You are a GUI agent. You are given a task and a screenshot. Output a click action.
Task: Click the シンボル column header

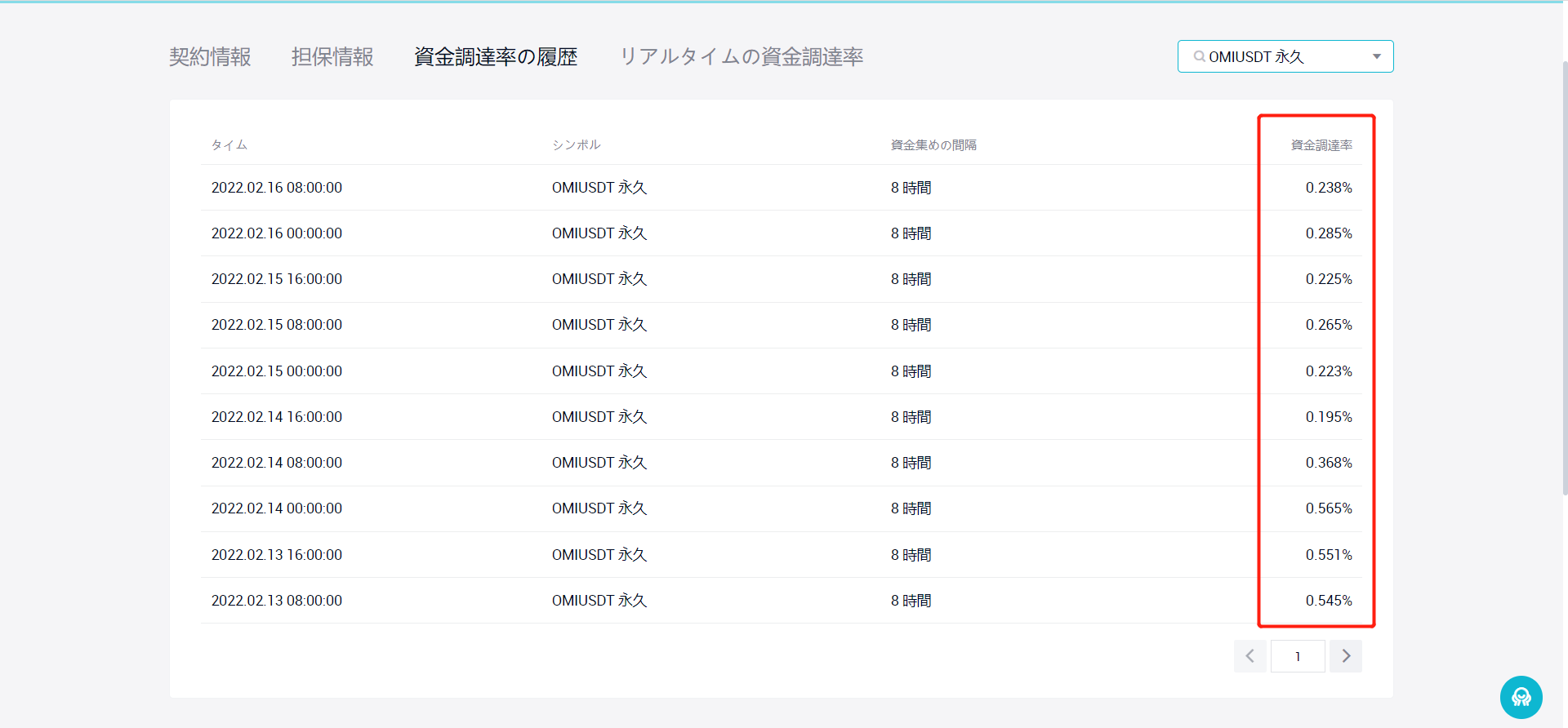(x=577, y=144)
